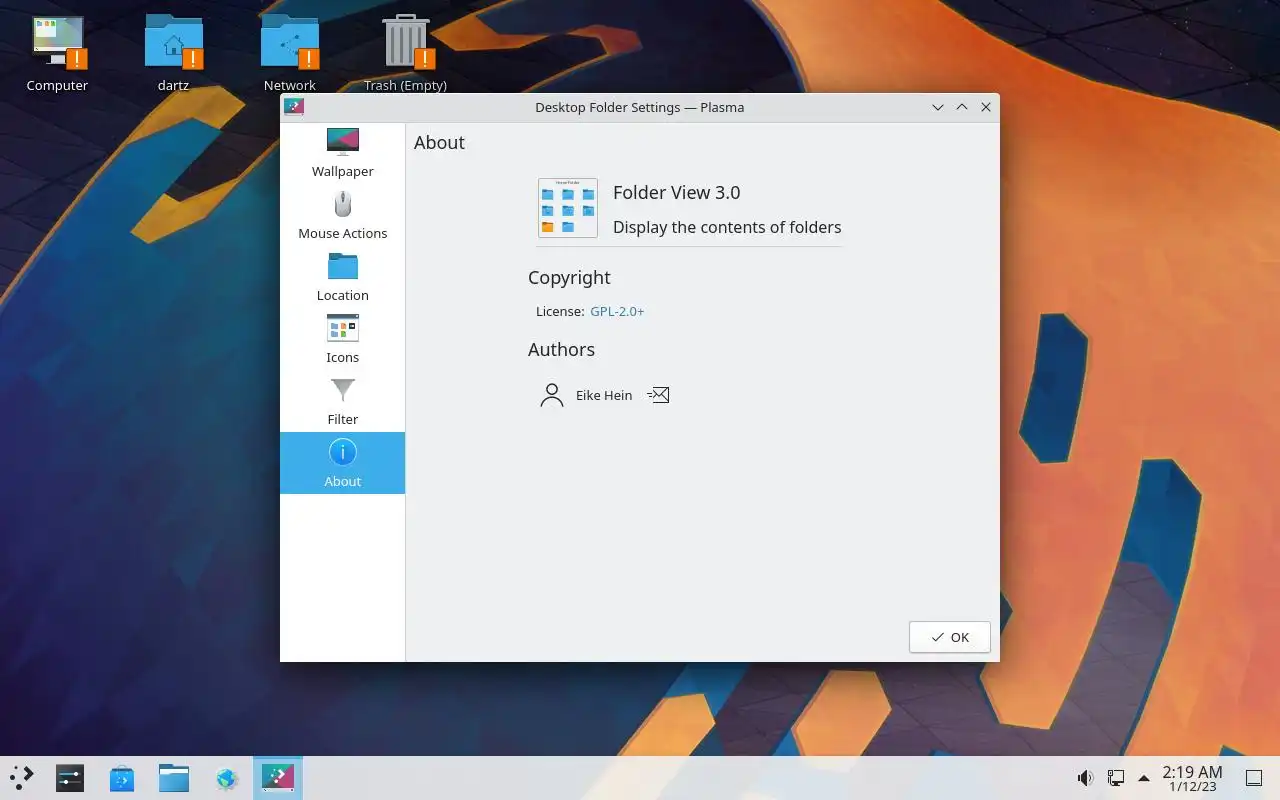Select the Computer desktop icon
1280x800 pixels.
click(57, 54)
